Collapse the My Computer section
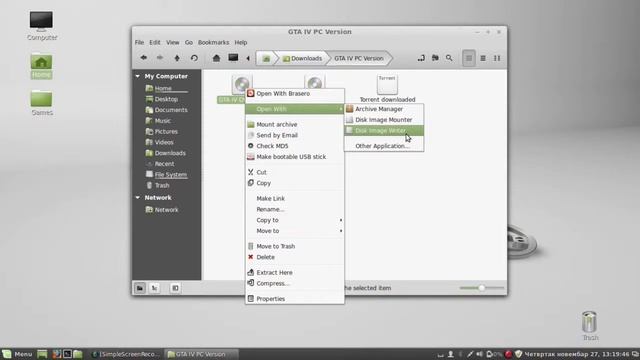The height and width of the screenshot is (360, 640). pyautogui.click(x=138, y=76)
